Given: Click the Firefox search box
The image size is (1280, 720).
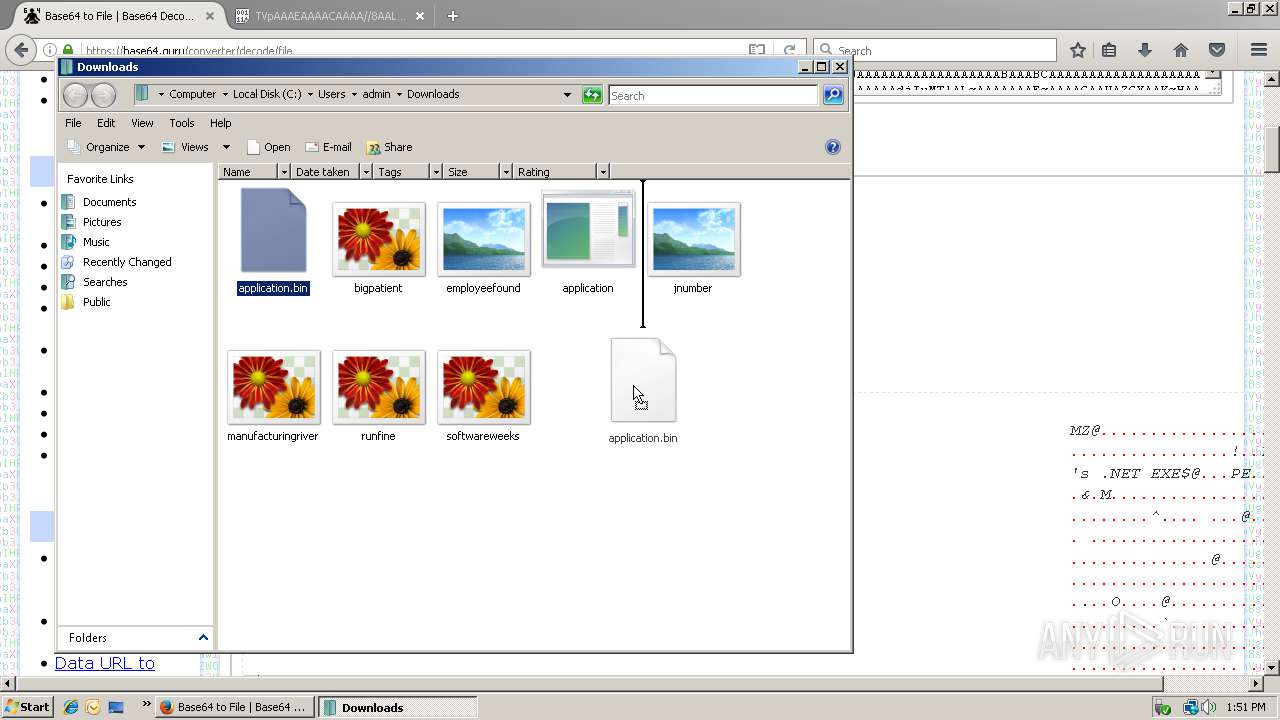Looking at the screenshot, I should coord(935,50).
